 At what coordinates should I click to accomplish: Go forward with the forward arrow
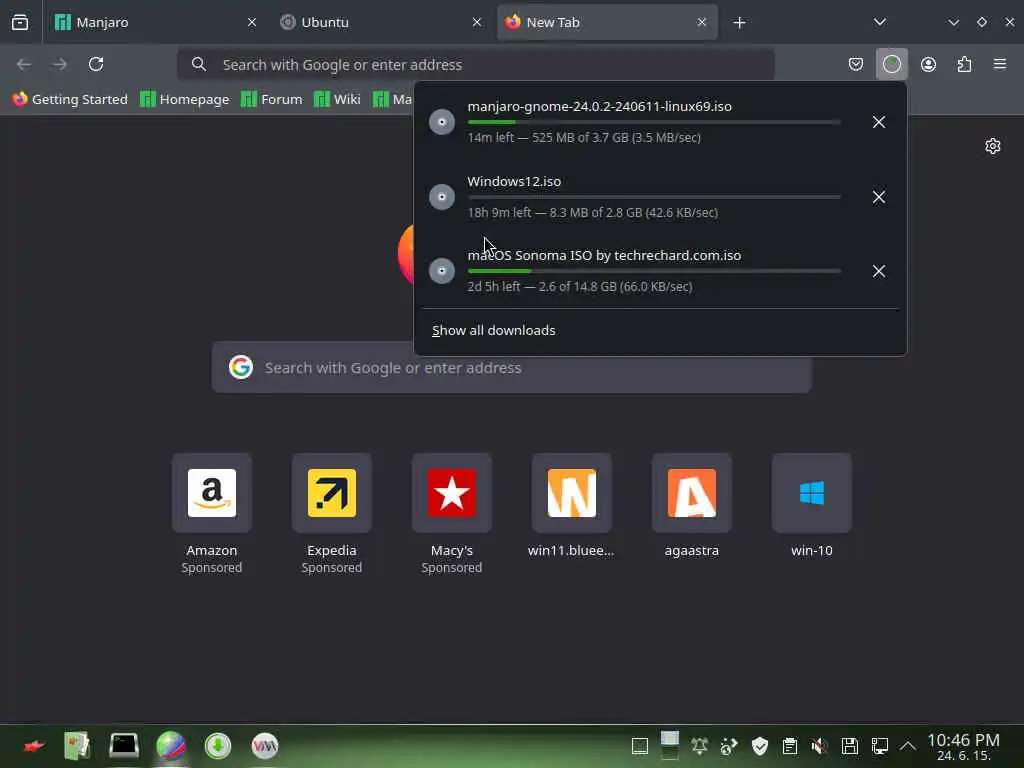(59, 64)
